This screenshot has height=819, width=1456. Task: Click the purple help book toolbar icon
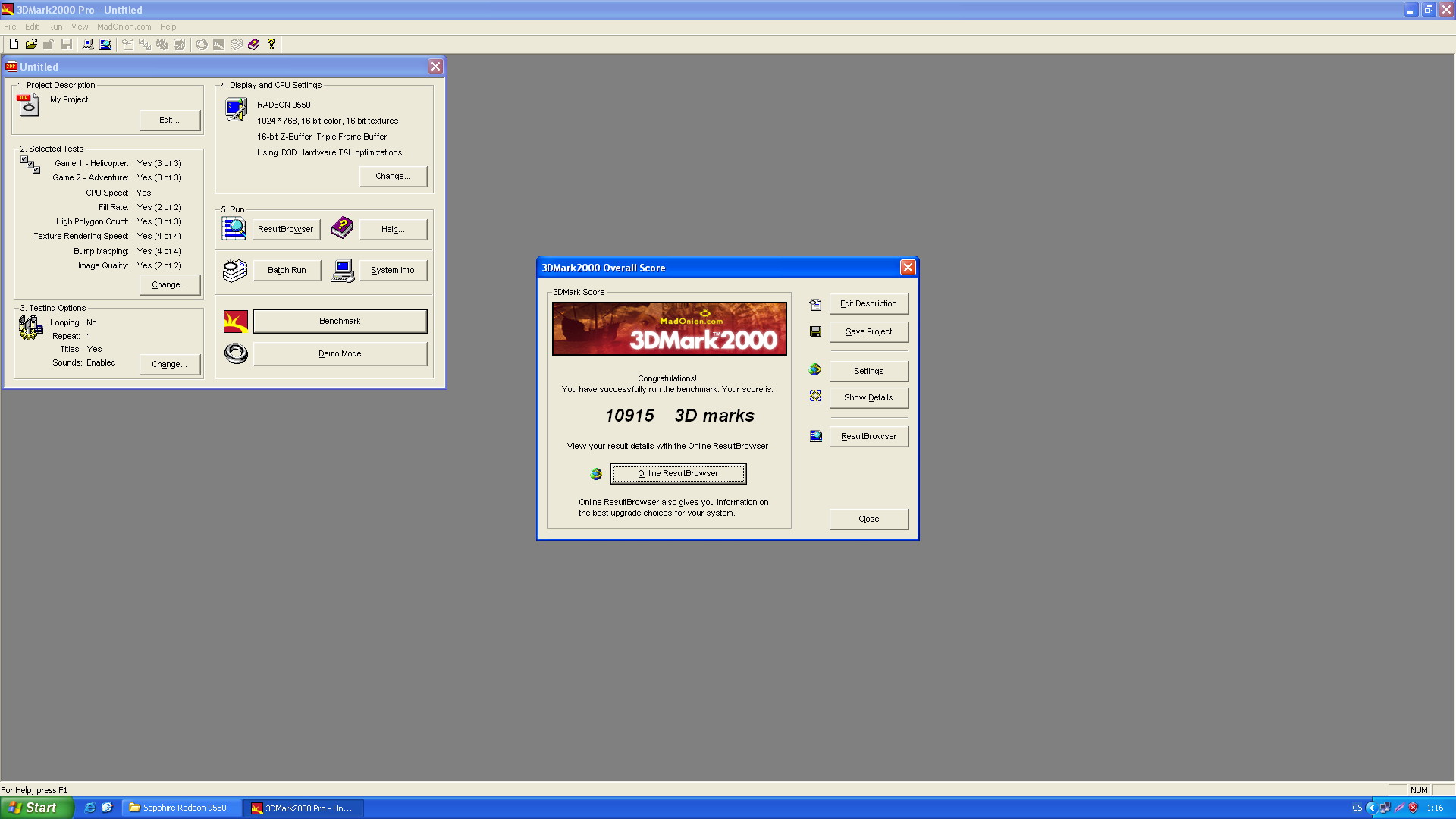tap(254, 45)
